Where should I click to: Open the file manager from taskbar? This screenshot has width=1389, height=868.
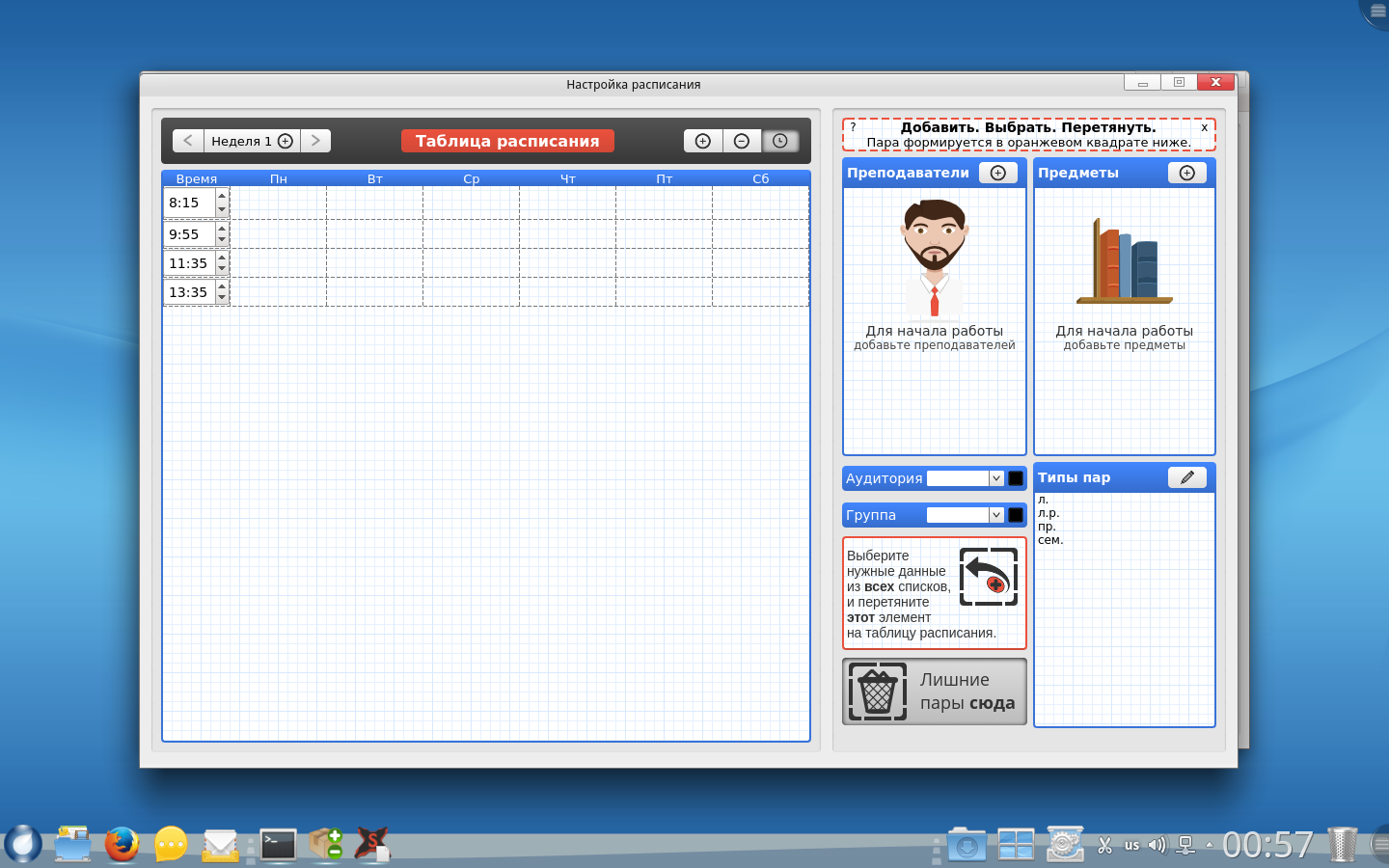point(72,844)
